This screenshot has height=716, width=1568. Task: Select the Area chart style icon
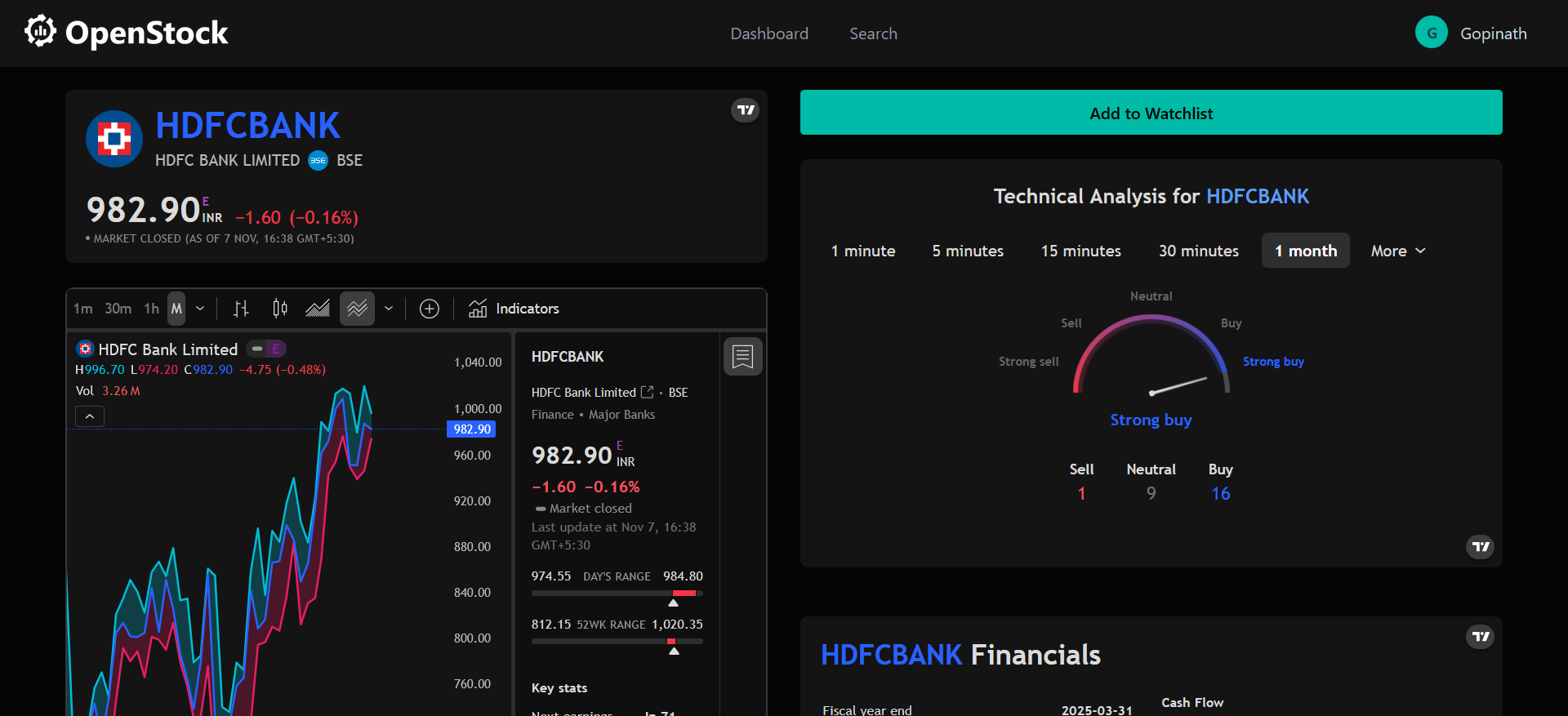click(318, 309)
